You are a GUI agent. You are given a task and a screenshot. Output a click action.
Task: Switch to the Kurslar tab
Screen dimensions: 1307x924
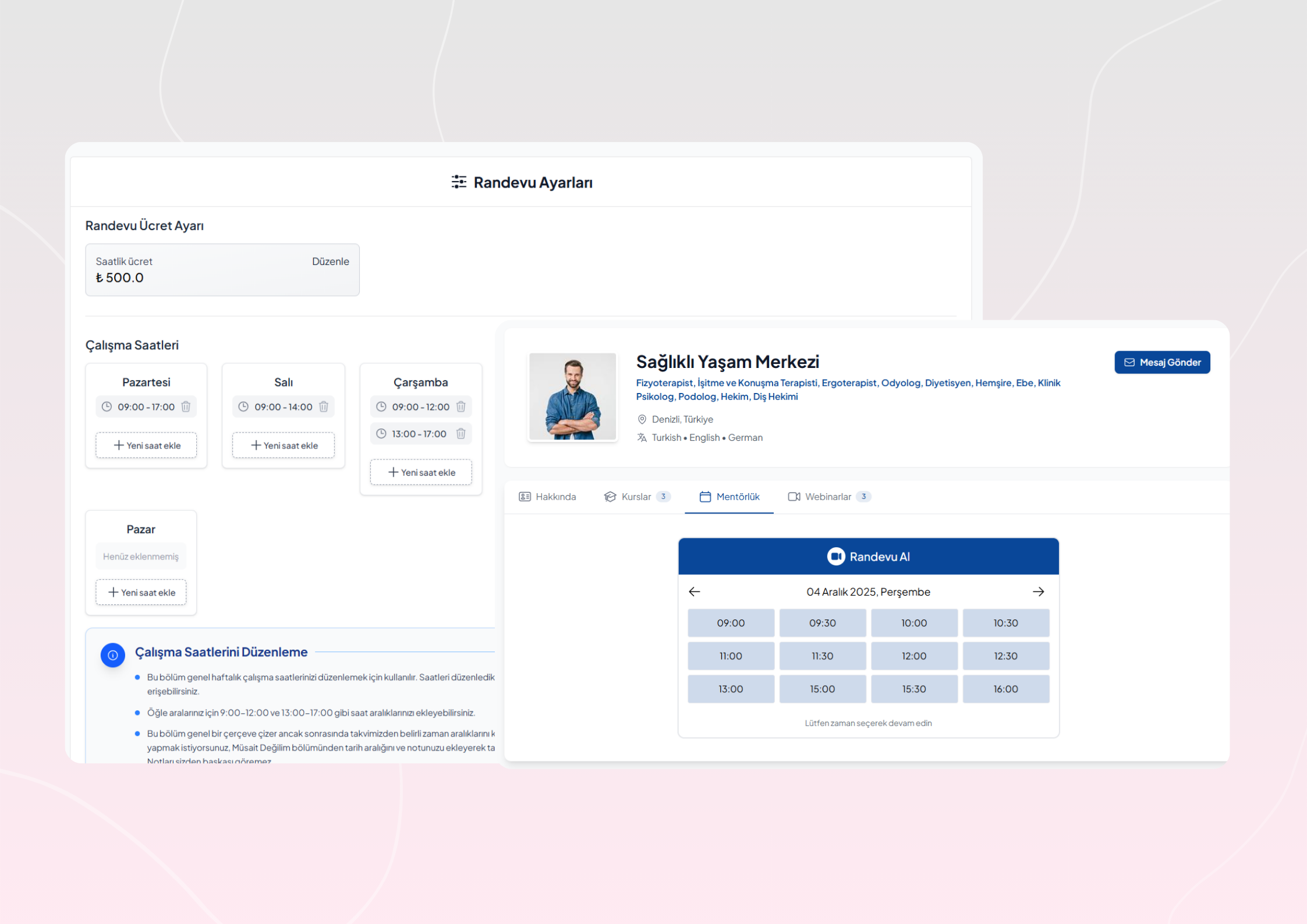(x=637, y=497)
